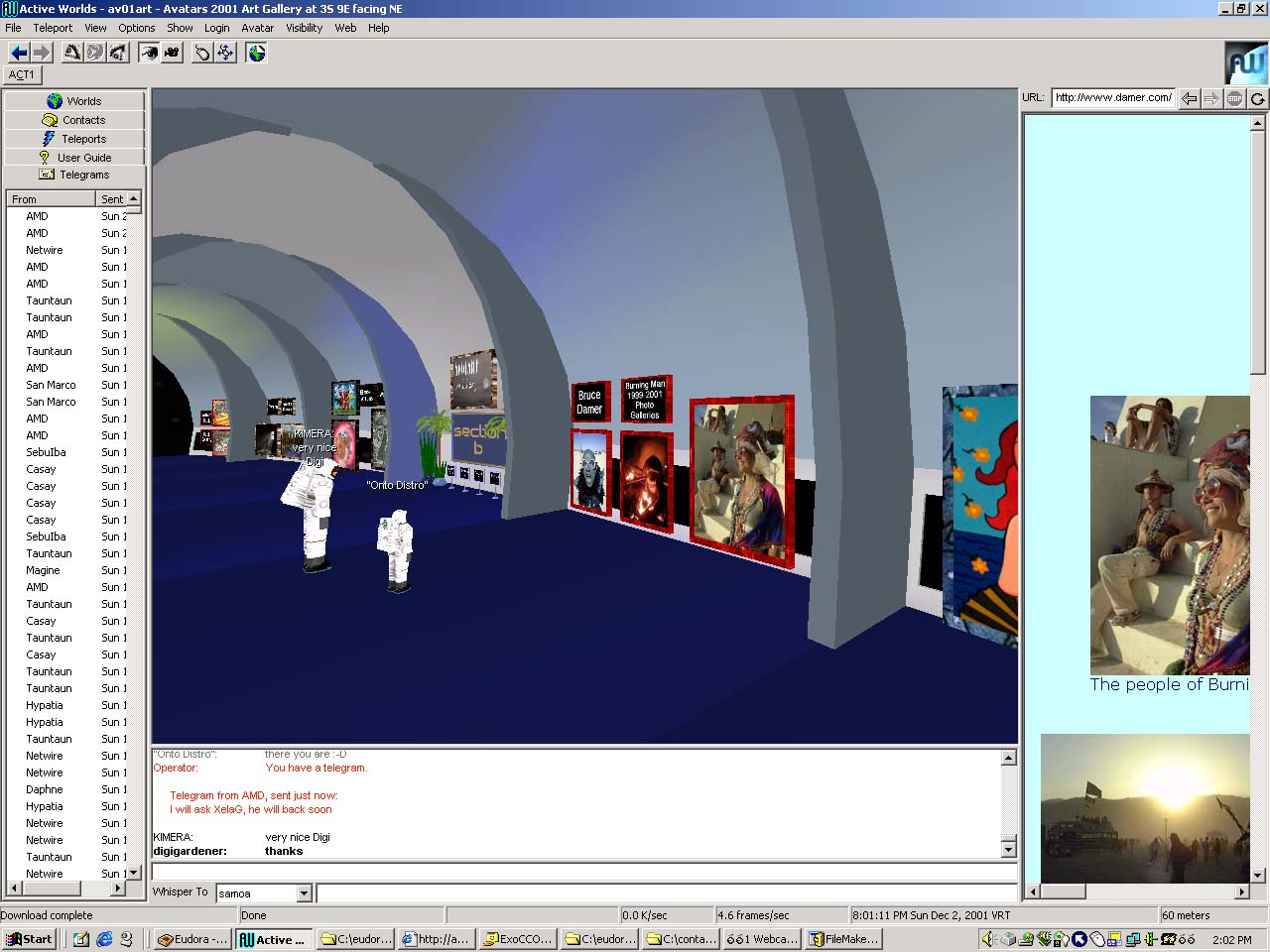Click the blue back arrow in the toolbar

click(x=18, y=53)
